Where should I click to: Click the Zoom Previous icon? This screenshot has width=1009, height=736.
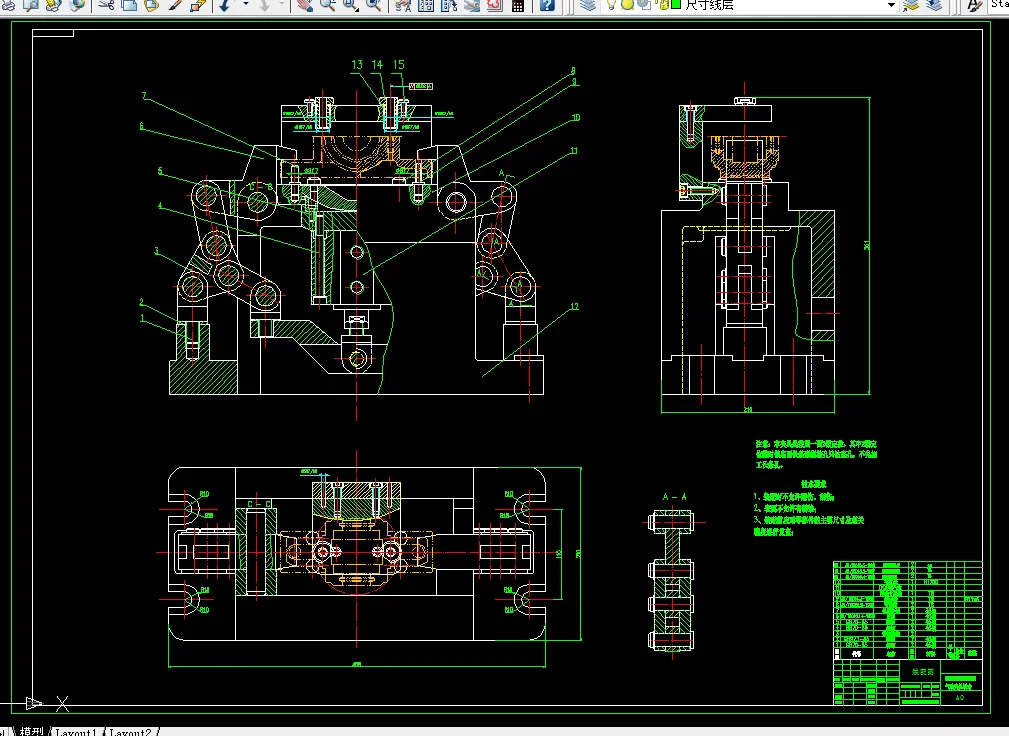click(x=374, y=5)
